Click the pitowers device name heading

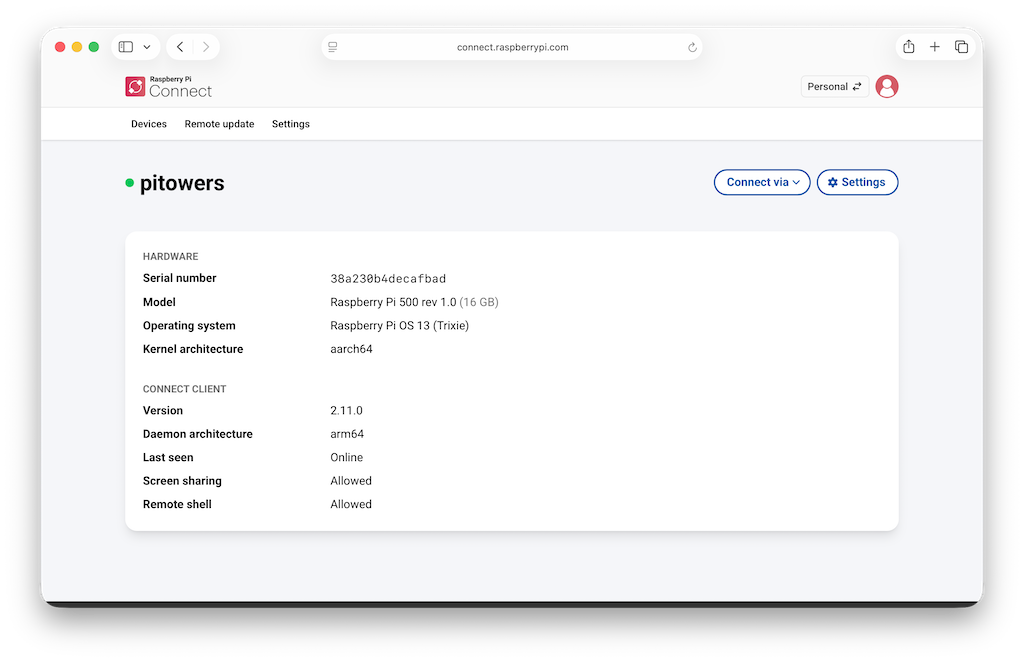(x=182, y=183)
